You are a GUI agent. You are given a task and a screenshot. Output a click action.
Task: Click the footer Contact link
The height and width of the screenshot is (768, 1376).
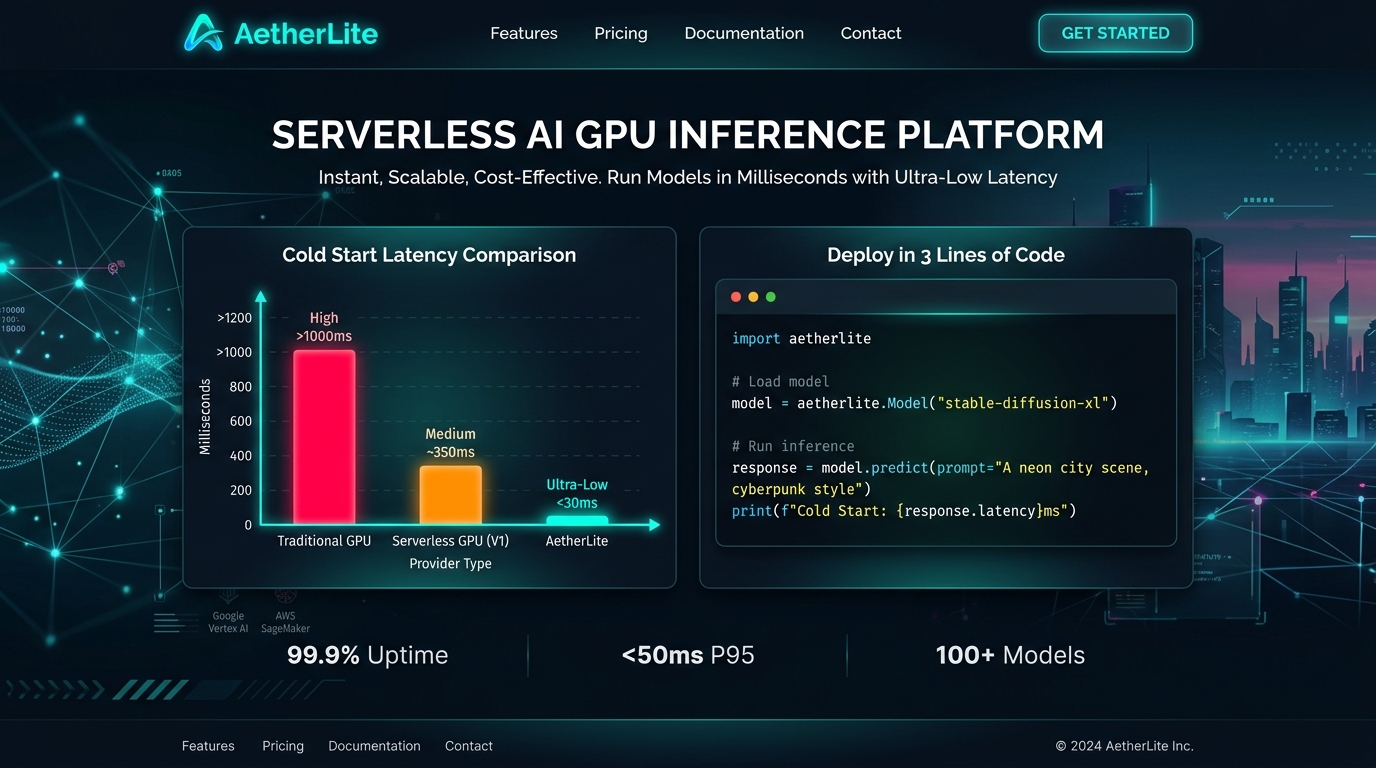tap(469, 746)
